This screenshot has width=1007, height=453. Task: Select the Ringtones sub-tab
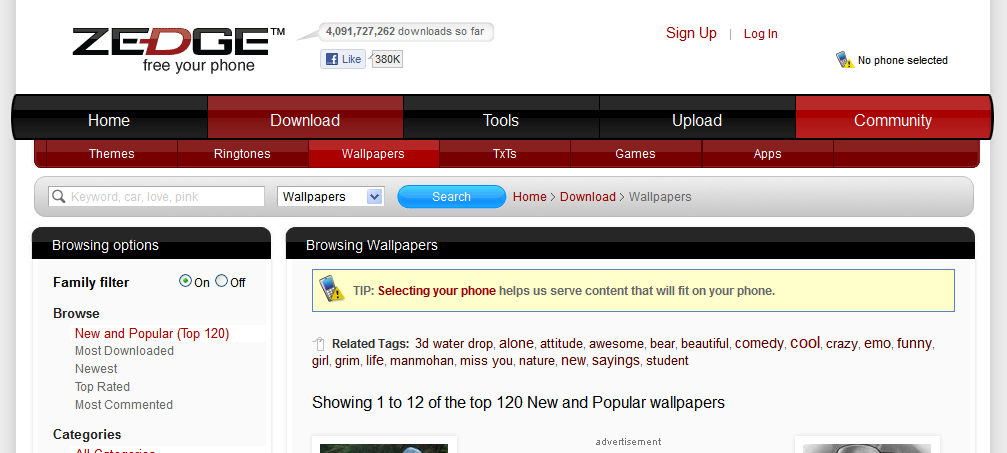click(242, 154)
